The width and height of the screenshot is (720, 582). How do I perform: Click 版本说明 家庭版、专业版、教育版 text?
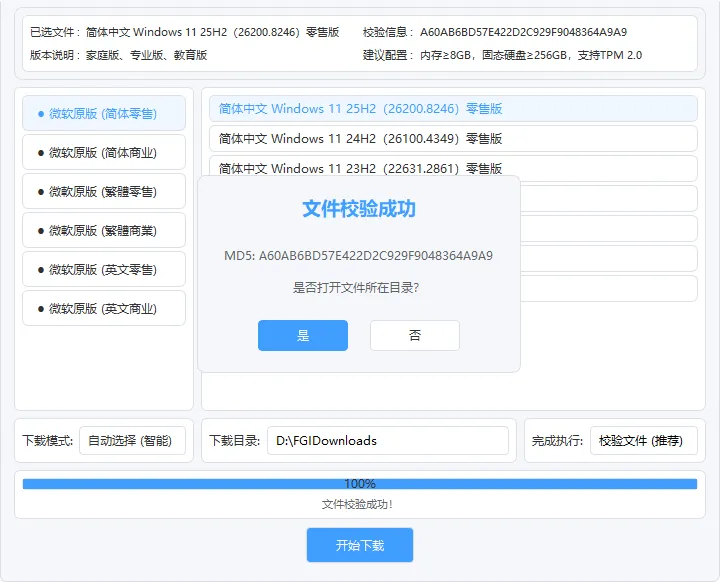[x=118, y=55]
